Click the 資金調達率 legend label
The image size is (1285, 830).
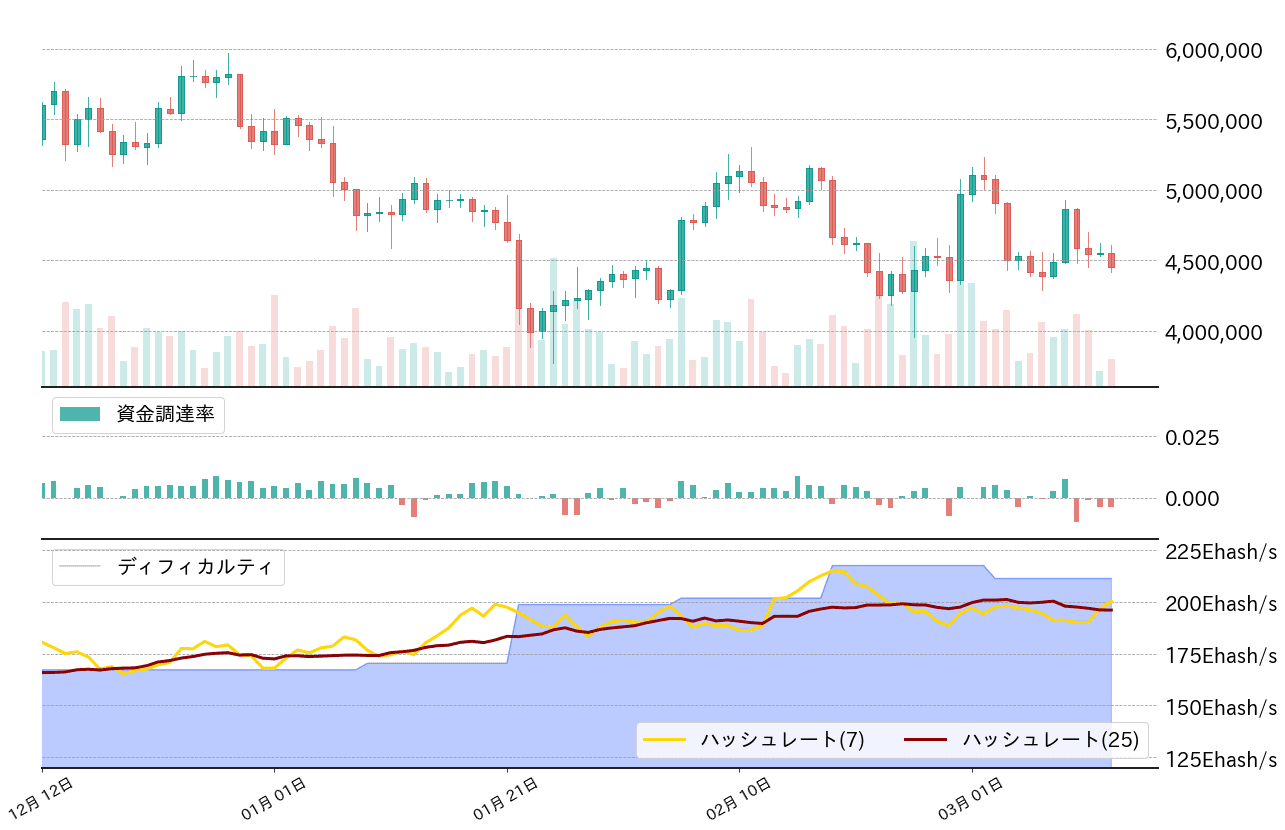tap(165, 415)
